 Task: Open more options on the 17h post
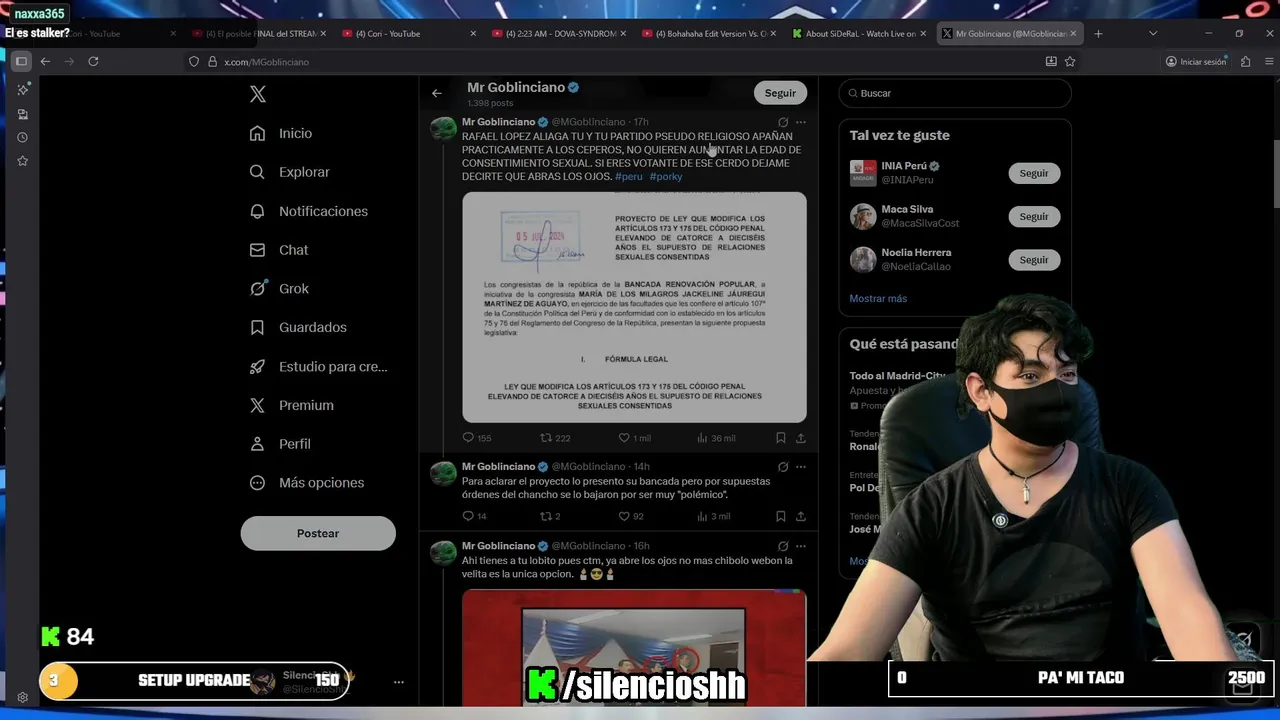(801, 122)
